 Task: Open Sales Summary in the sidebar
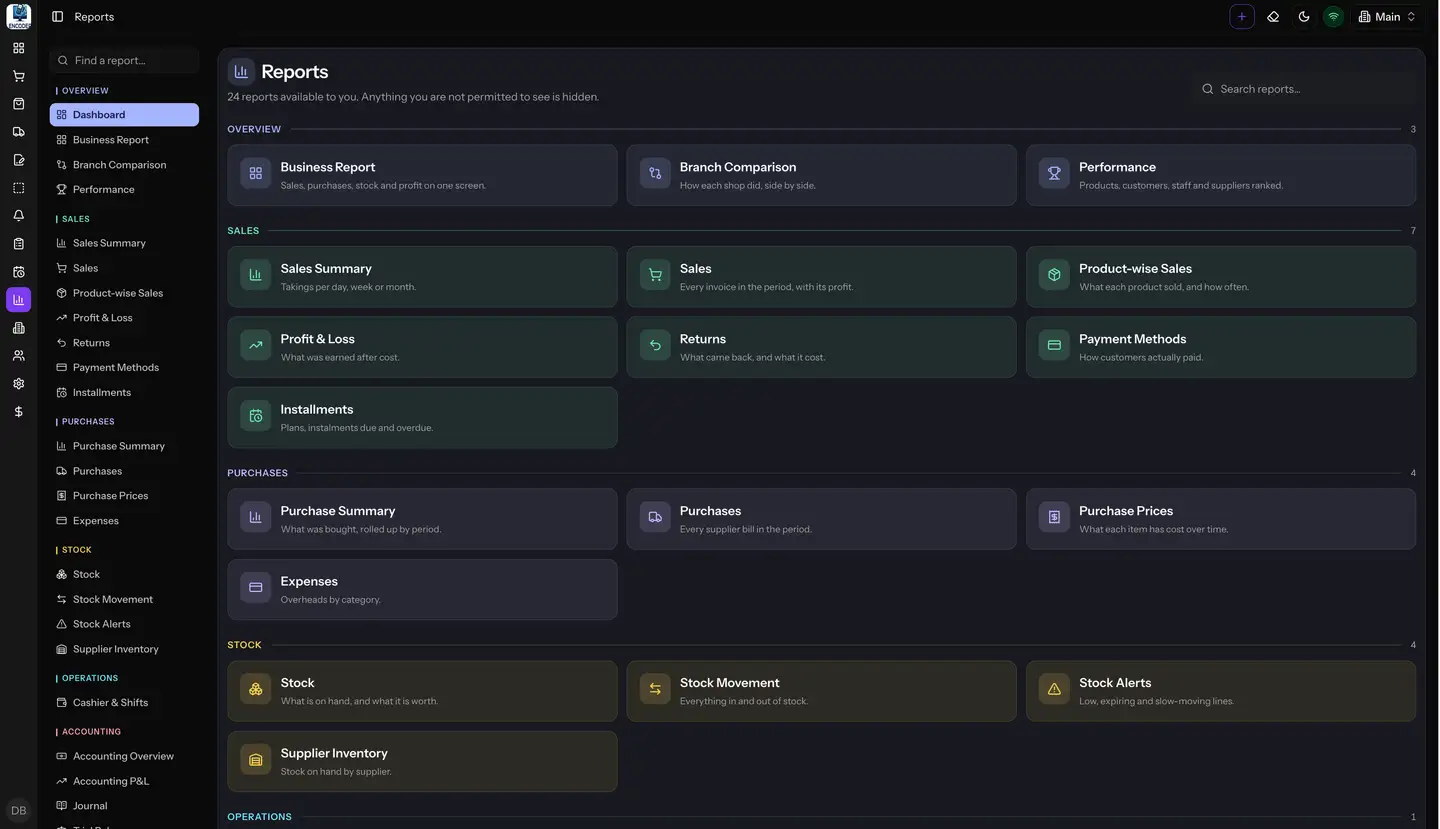pos(124,243)
